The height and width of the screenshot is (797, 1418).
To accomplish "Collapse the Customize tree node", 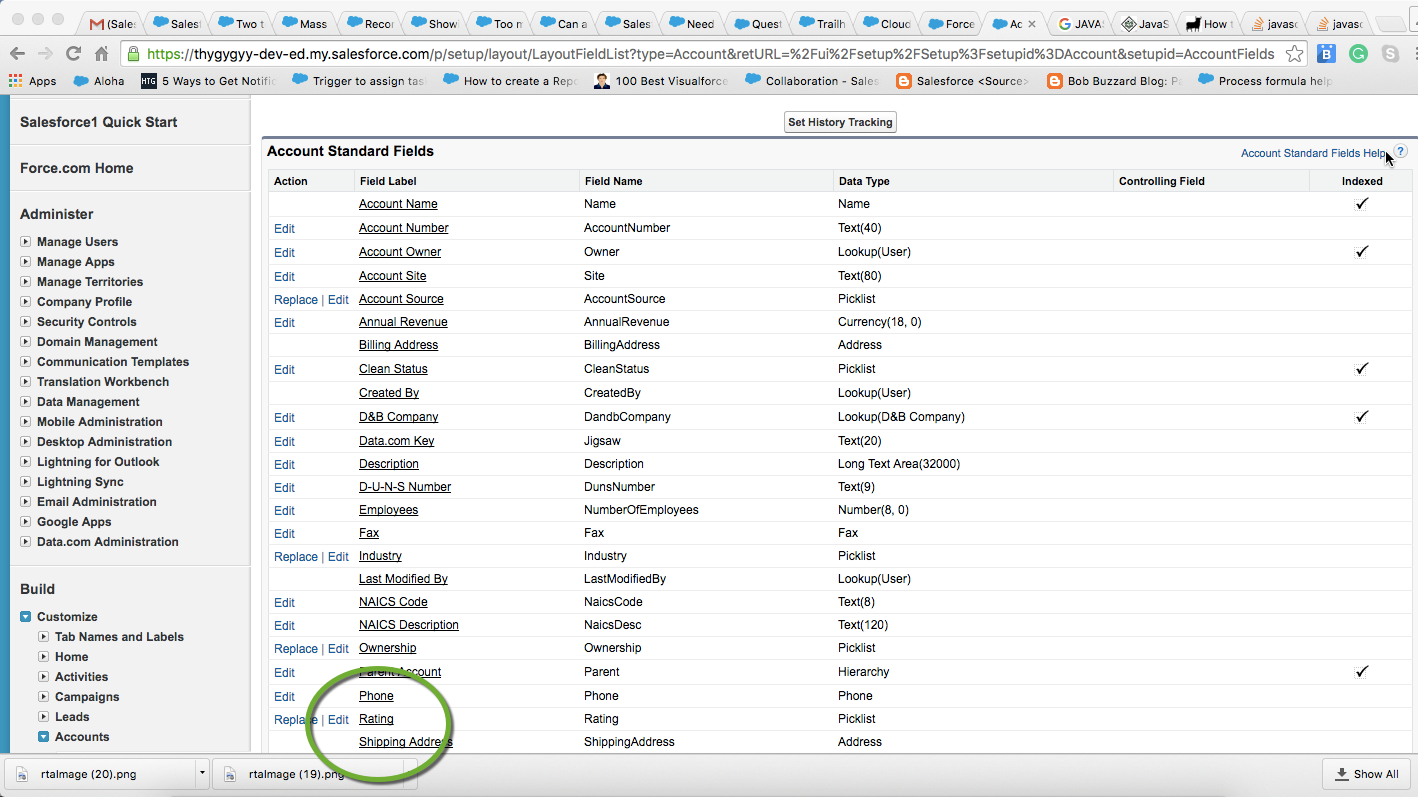I will point(26,617).
